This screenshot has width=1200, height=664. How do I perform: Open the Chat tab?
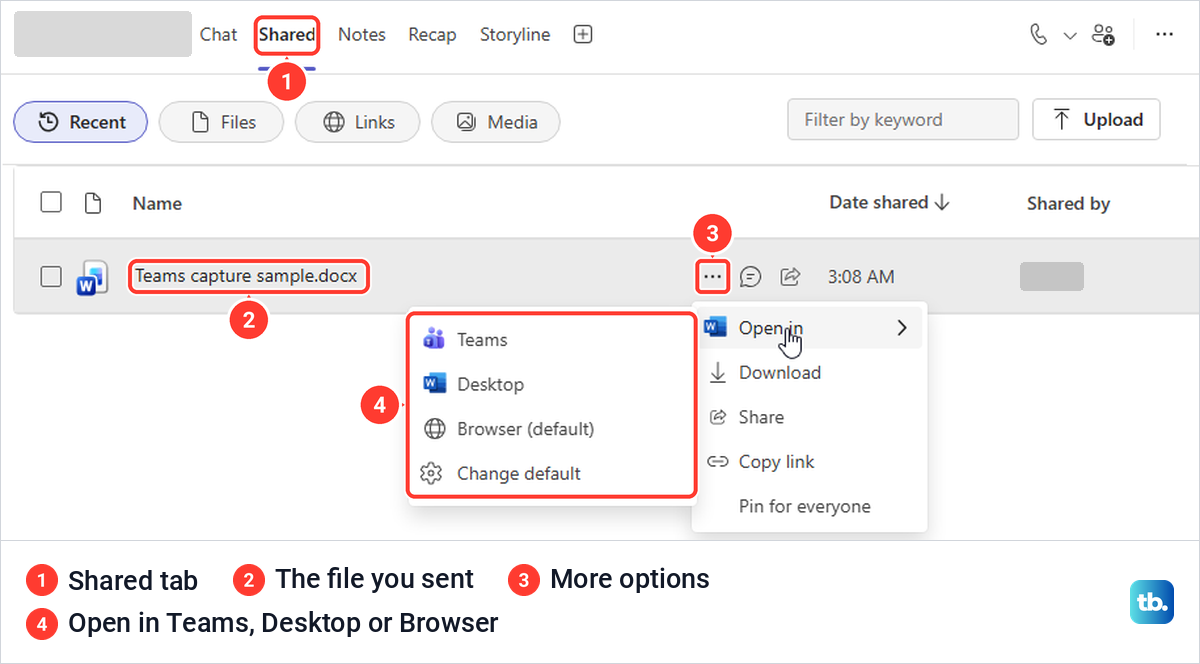click(218, 34)
